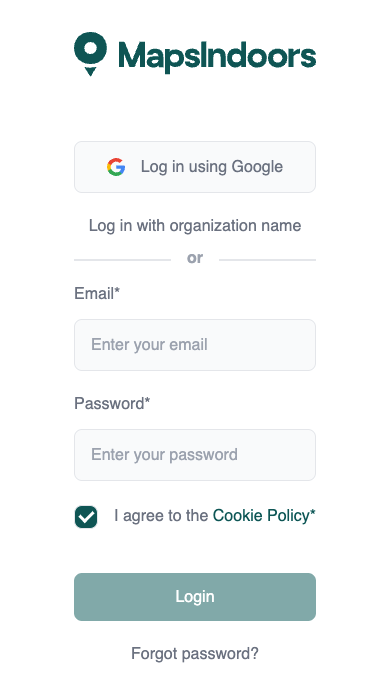This screenshot has height=700, width=388.
Task: Click the "or" divider text
Action: tap(195, 258)
